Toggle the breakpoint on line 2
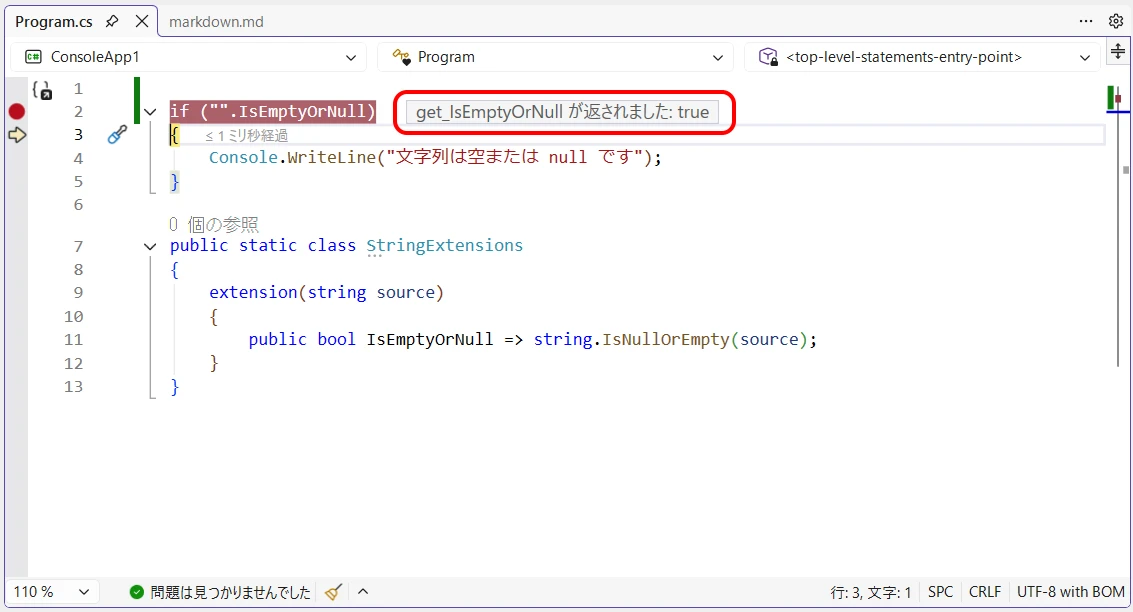The image size is (1133, 612). pos(16,111)
